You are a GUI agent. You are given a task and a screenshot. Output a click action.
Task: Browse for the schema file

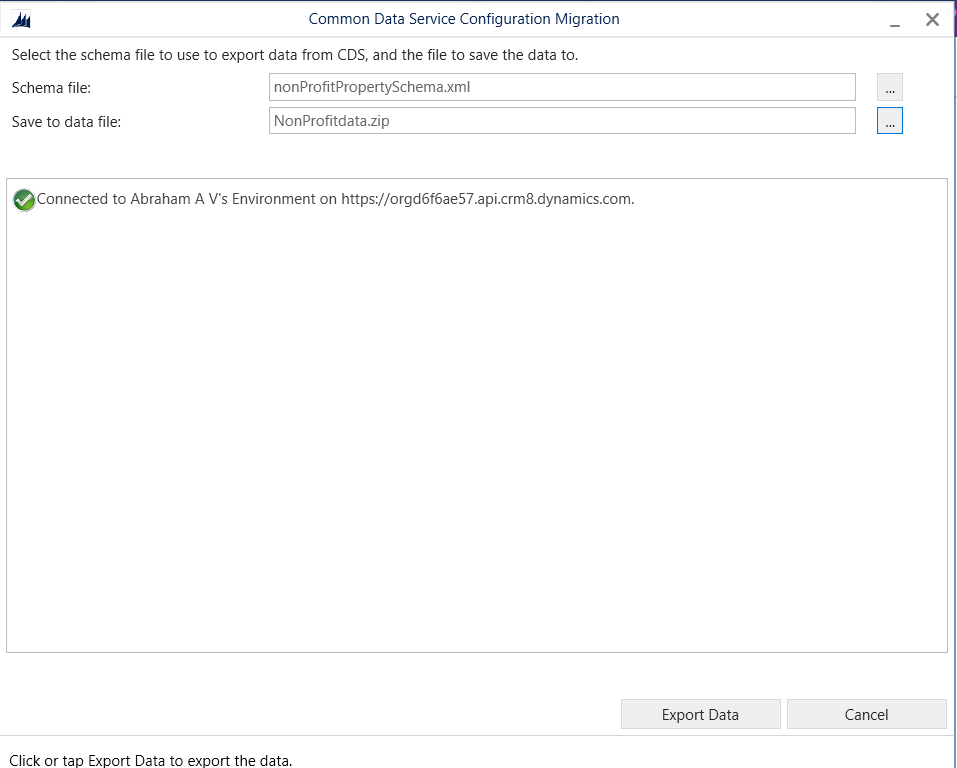(889, 87)
